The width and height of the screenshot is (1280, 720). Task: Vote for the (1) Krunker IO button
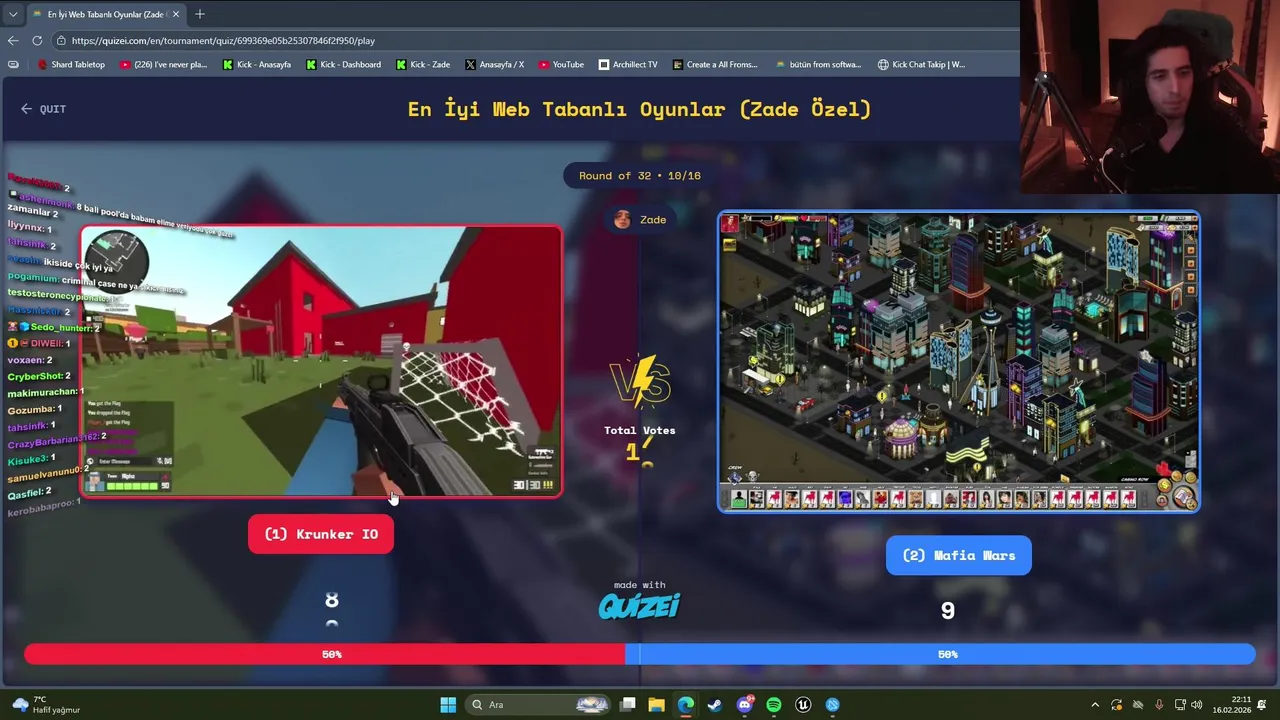[320, 534]
